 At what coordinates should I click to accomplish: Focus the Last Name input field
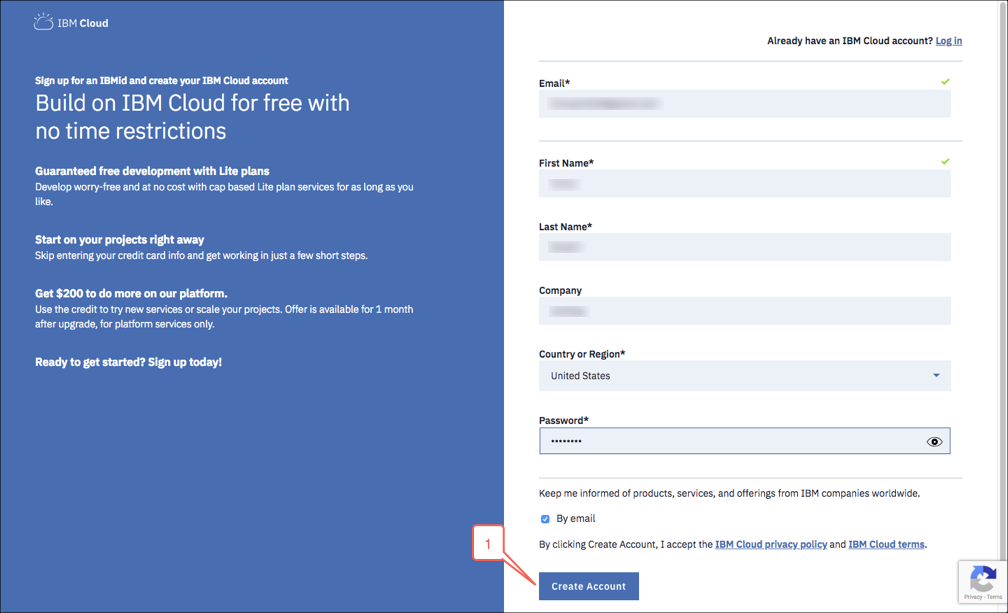744,247
